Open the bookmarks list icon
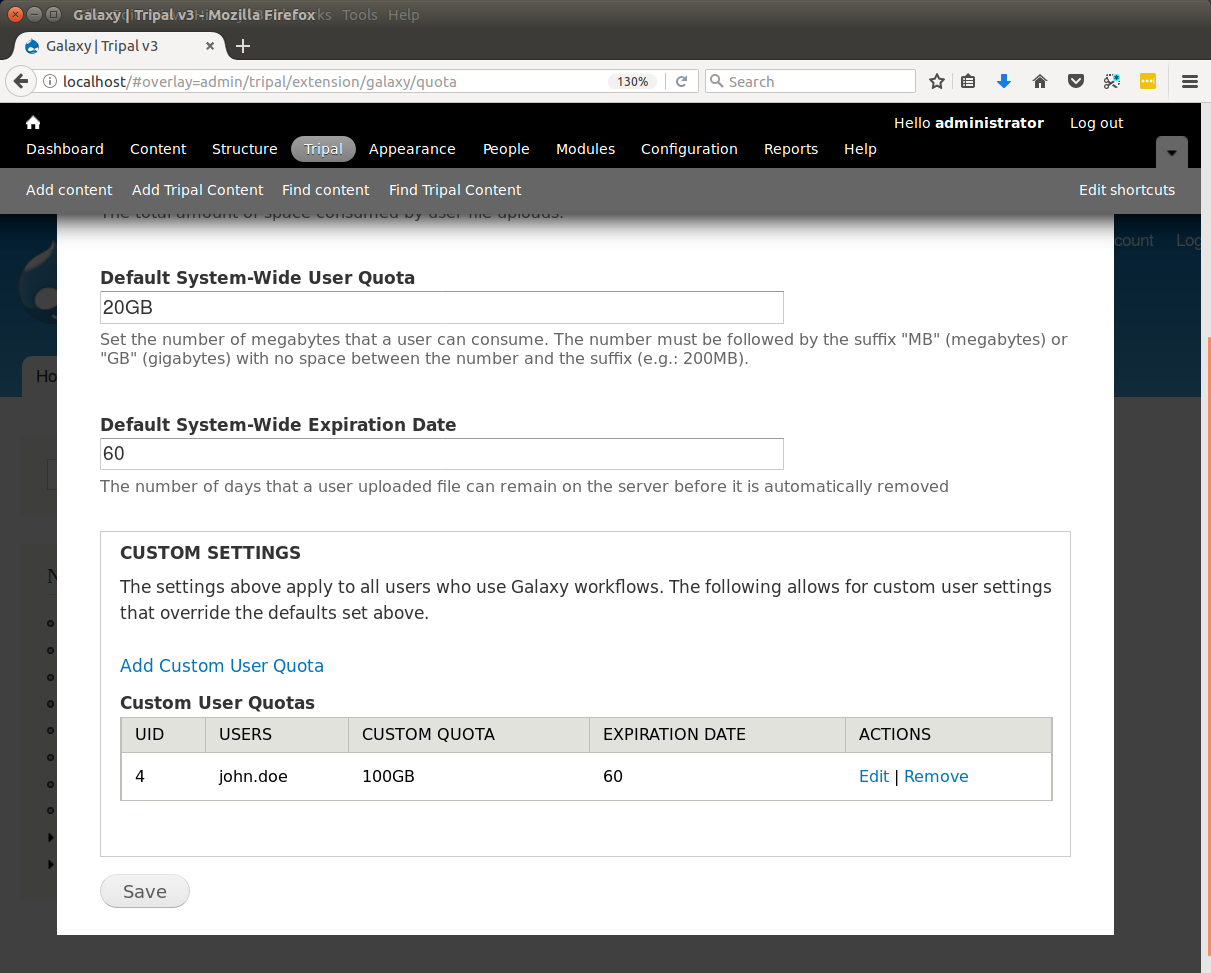The height and width of the screenshot is (973, 1211). tap(968, 82)
